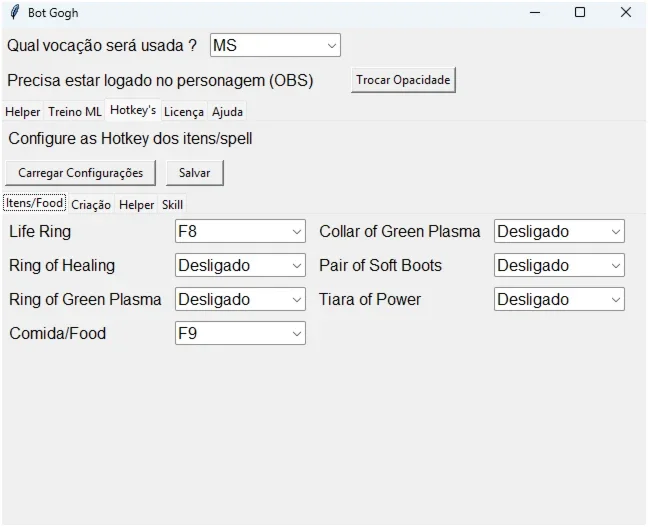Open the Comida/Food hotkey dropdown

[240, 333]
